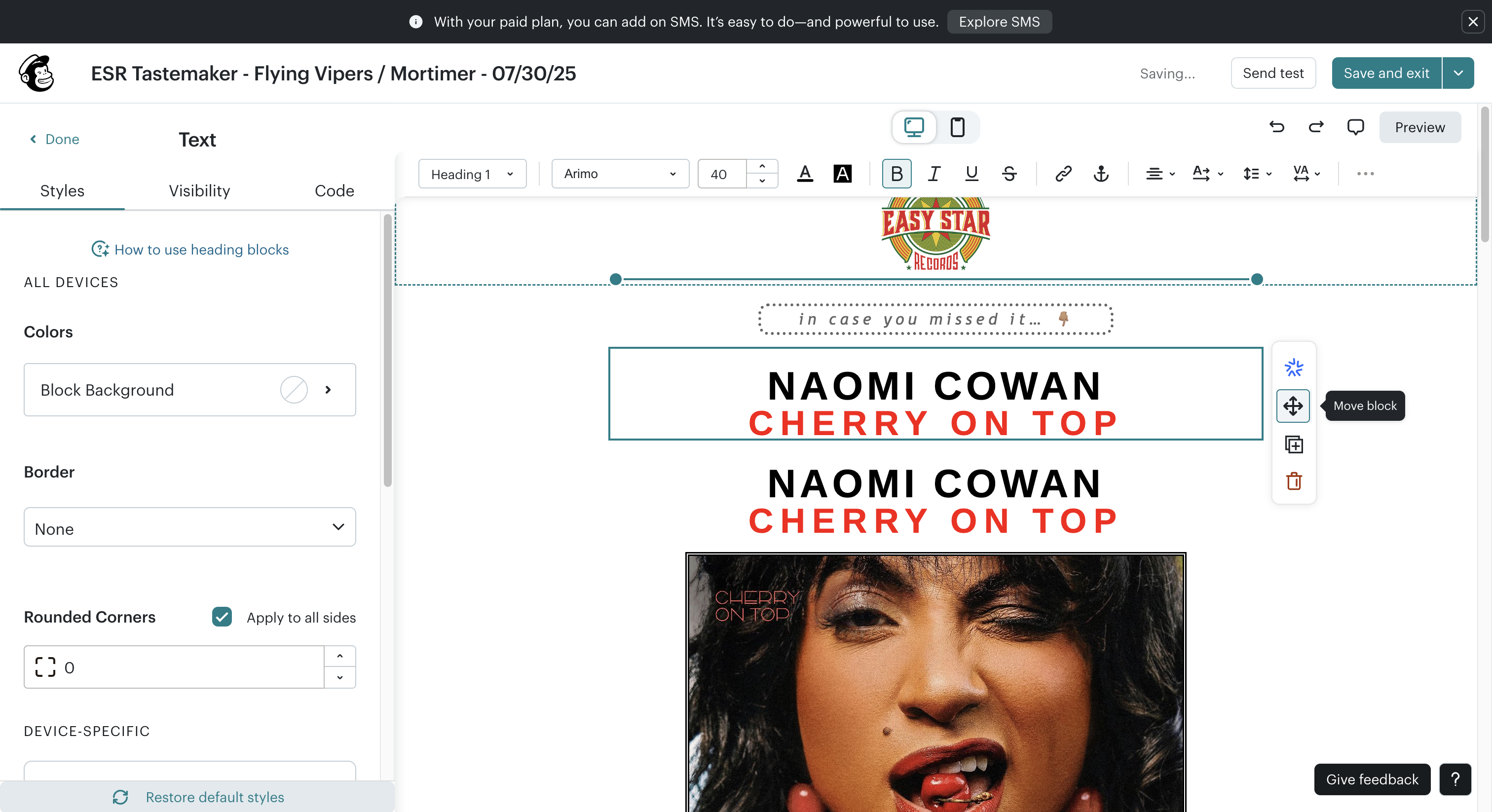This screenshot has height=812, width=1492.
Task: Open the comments panel
Action: click(1355, 127)
